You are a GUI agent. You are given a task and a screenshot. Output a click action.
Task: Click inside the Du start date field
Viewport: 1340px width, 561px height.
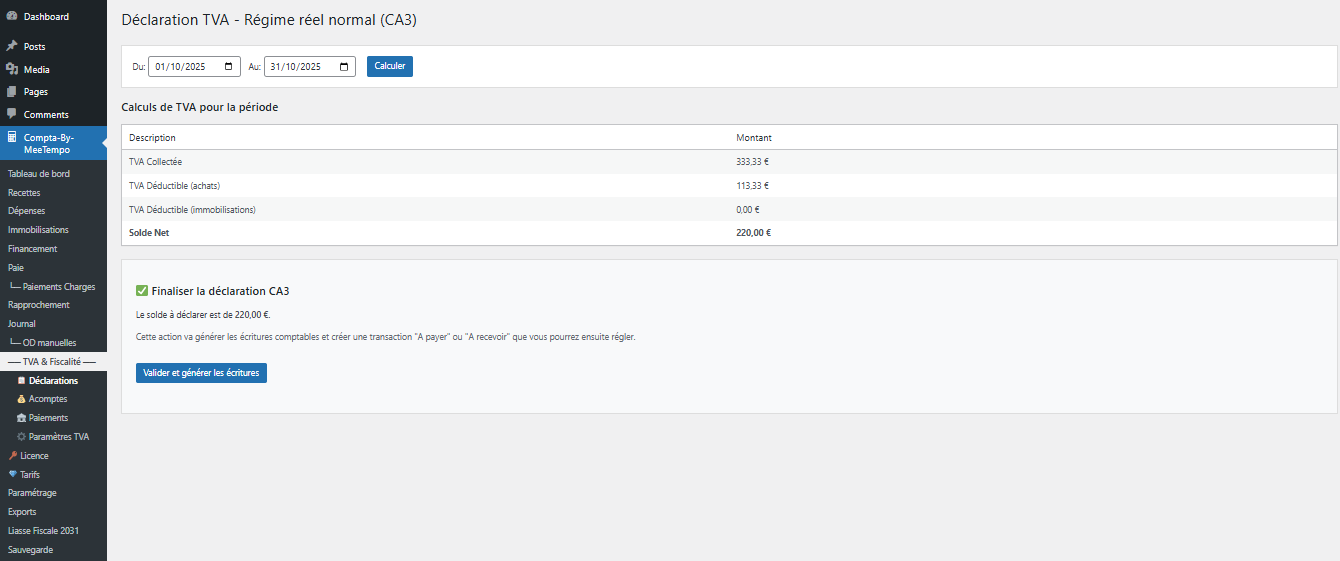[182, 67]
